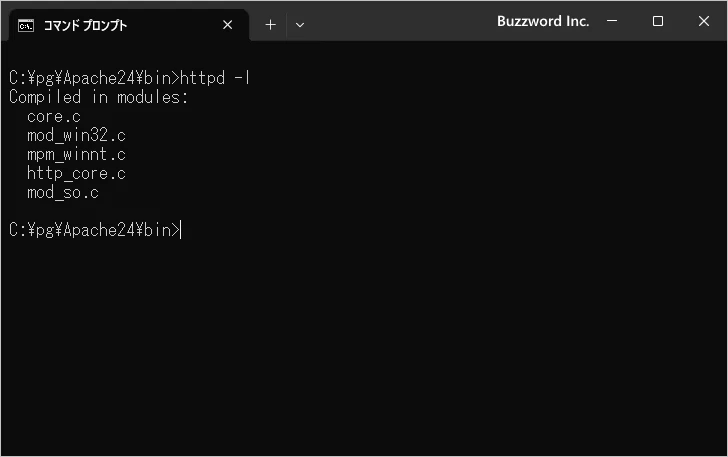The height and width of the screenshot is (457, 728).
Task: Minimize the terminal window
Action: [x=612, y=21]
